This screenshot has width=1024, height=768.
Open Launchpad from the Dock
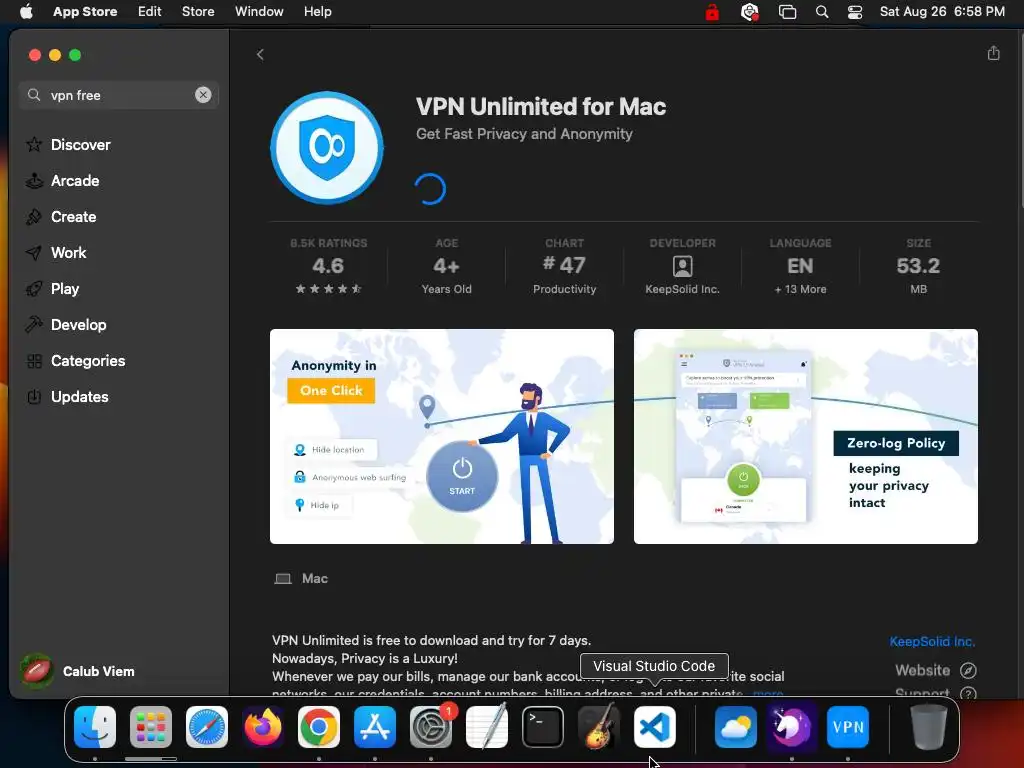coord(151,727)
